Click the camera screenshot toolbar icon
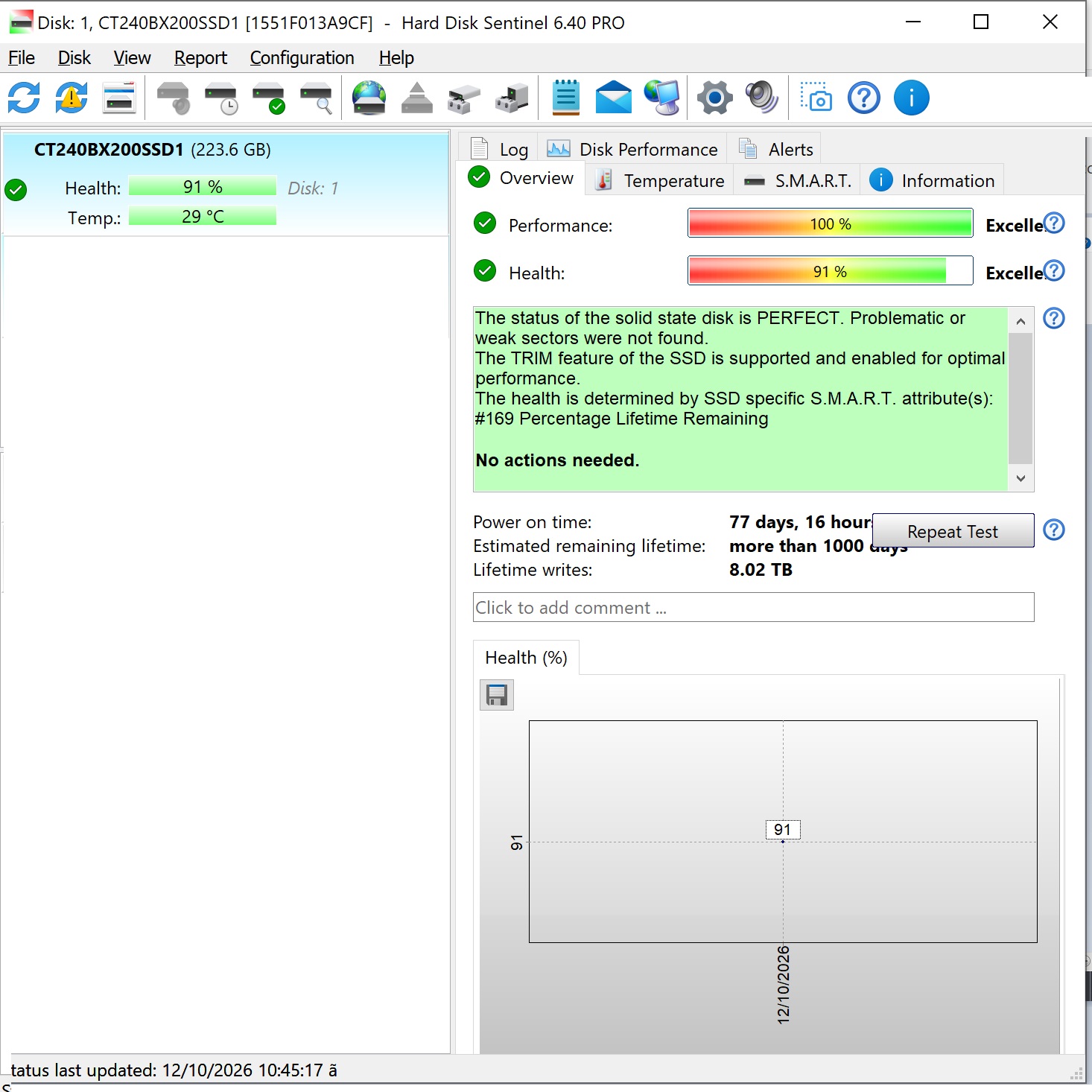1092x1092 pixels. pos(816,98)
